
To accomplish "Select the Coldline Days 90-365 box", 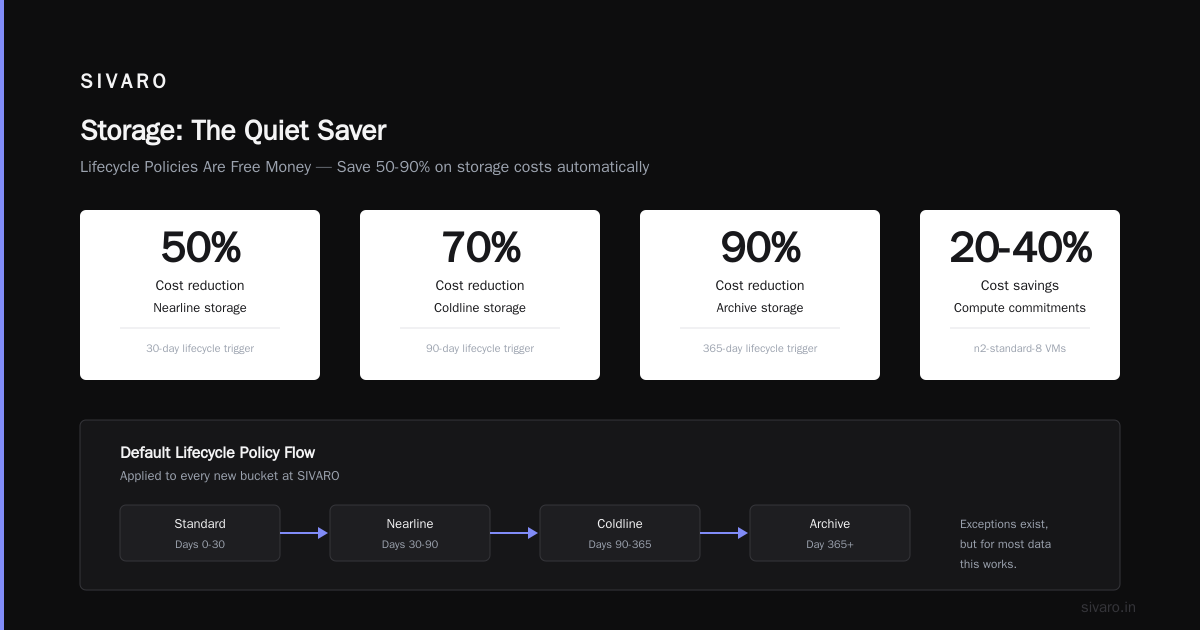I will (x=620, y=533).
